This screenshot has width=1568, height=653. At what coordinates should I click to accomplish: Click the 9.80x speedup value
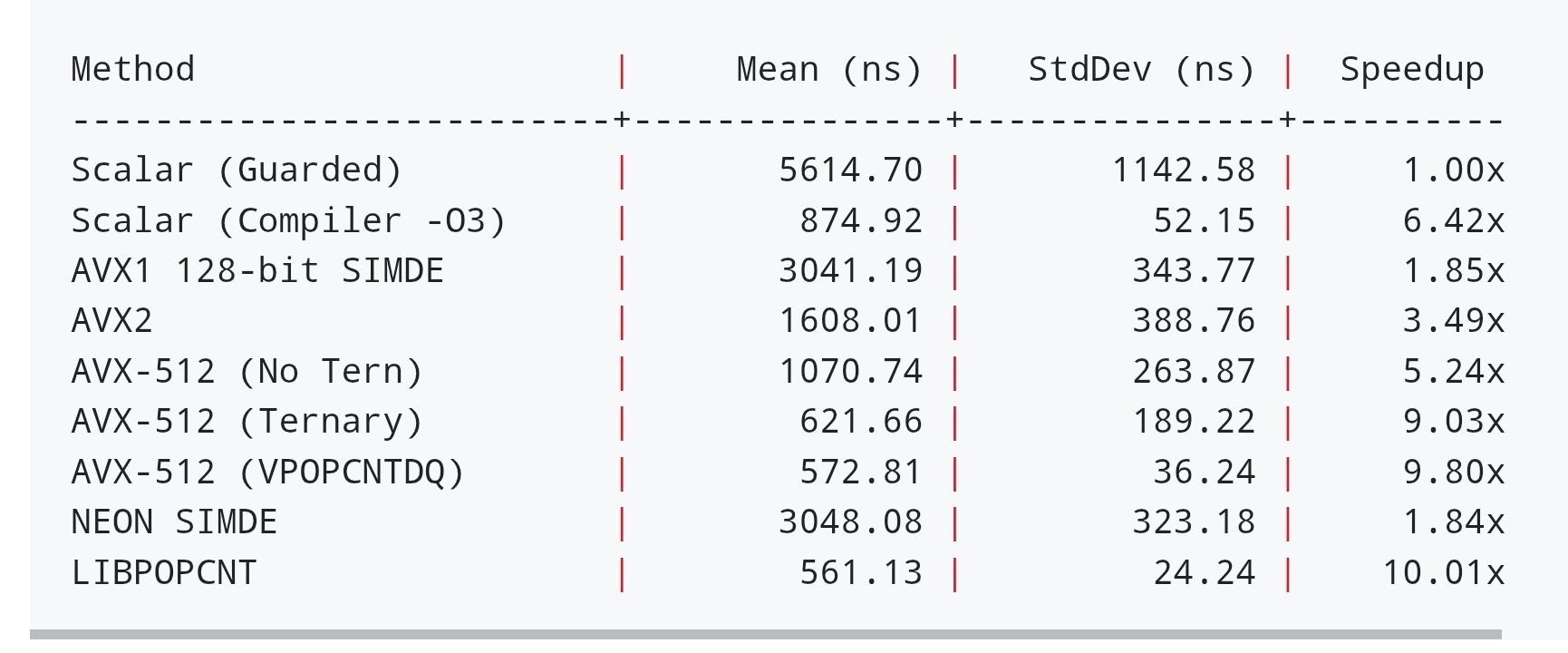click(1454, 473)
